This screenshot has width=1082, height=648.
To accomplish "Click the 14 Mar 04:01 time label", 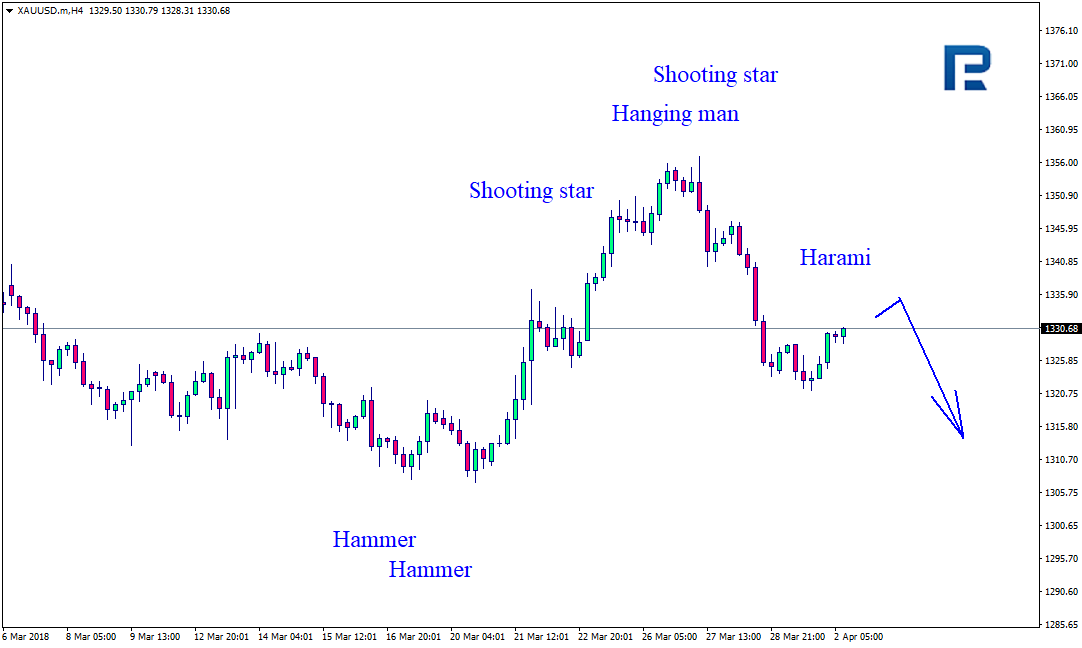I will point(285,636).
